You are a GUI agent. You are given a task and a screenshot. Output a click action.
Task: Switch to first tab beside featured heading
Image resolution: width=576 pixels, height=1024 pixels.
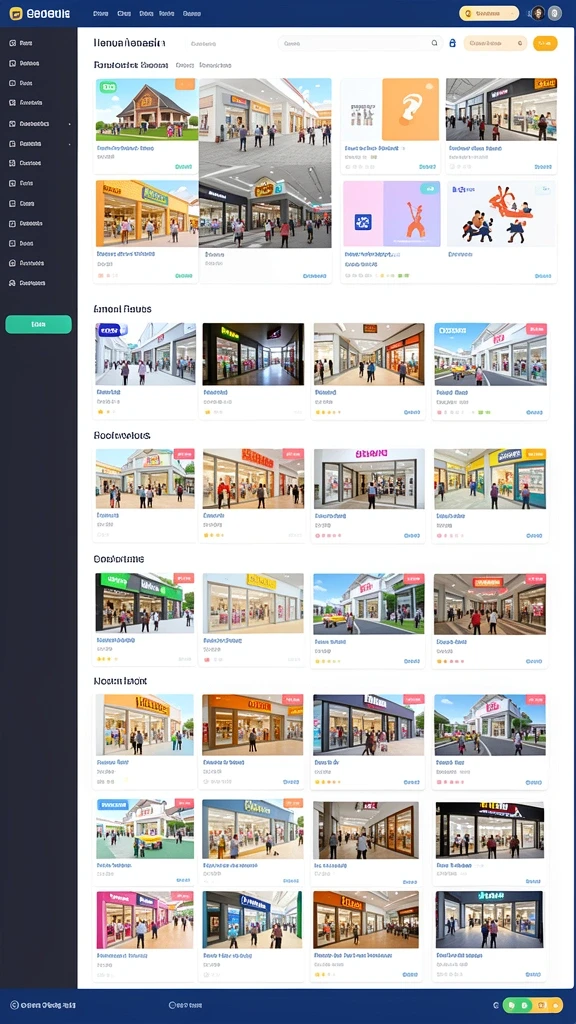click(x=185, y=65)
